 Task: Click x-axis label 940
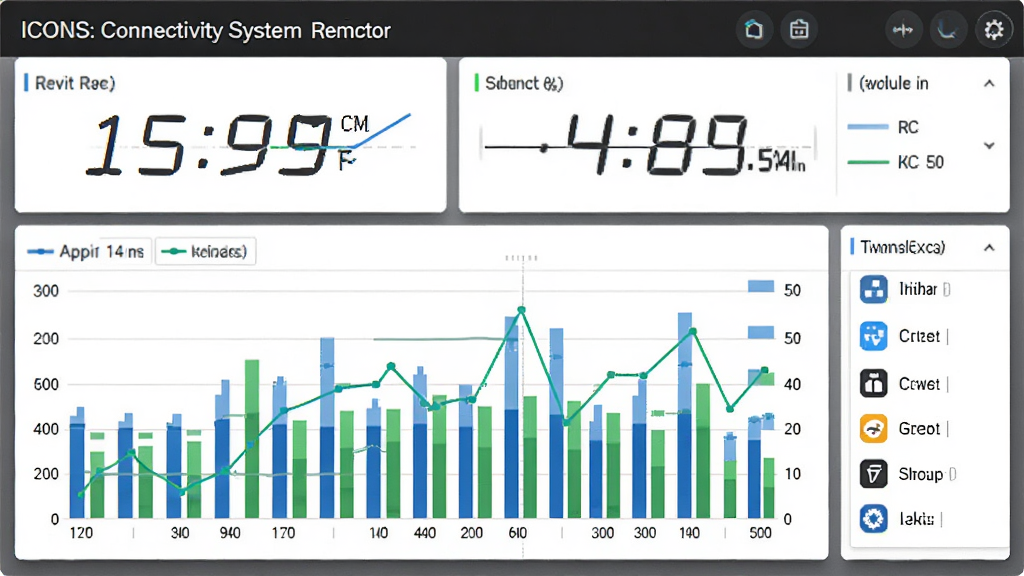point(230,533)
